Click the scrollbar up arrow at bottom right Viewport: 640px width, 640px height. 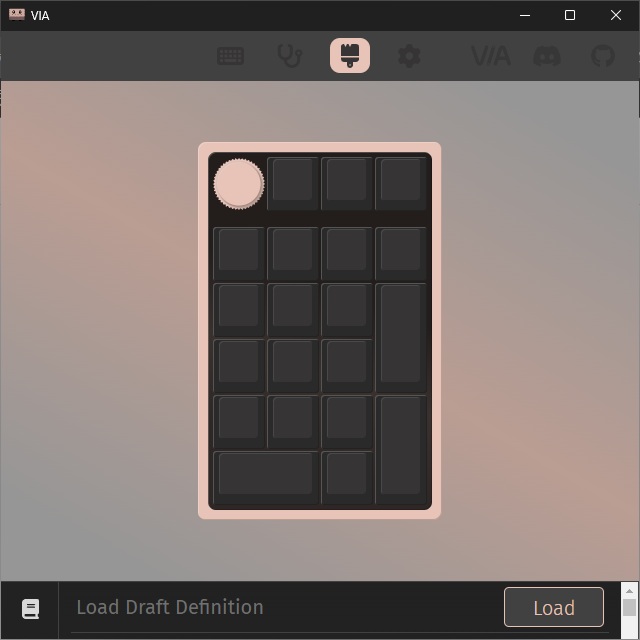[x=629, y=592]
